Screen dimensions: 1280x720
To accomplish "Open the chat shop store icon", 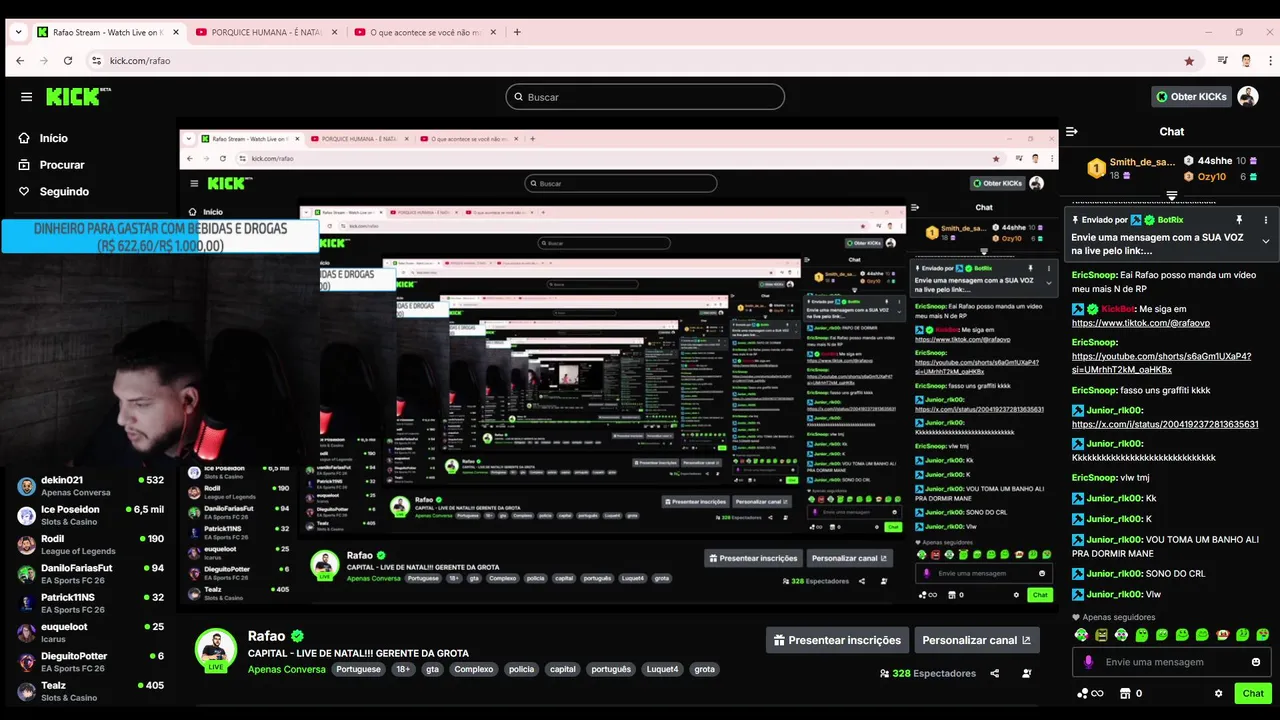I will click(x=1124, y=693).
